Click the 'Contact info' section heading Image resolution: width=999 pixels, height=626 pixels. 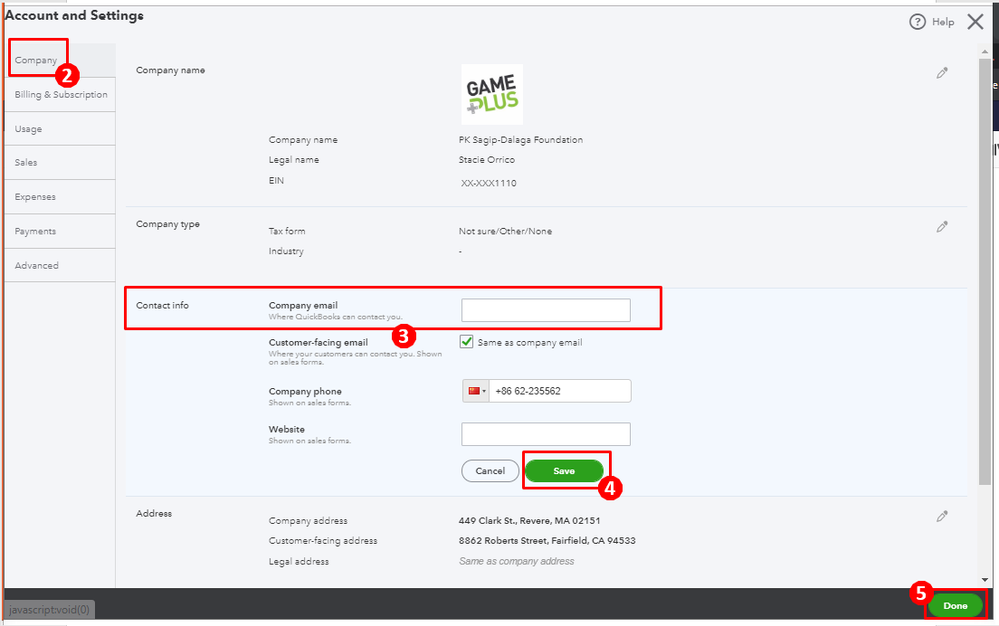click(162, 305)
